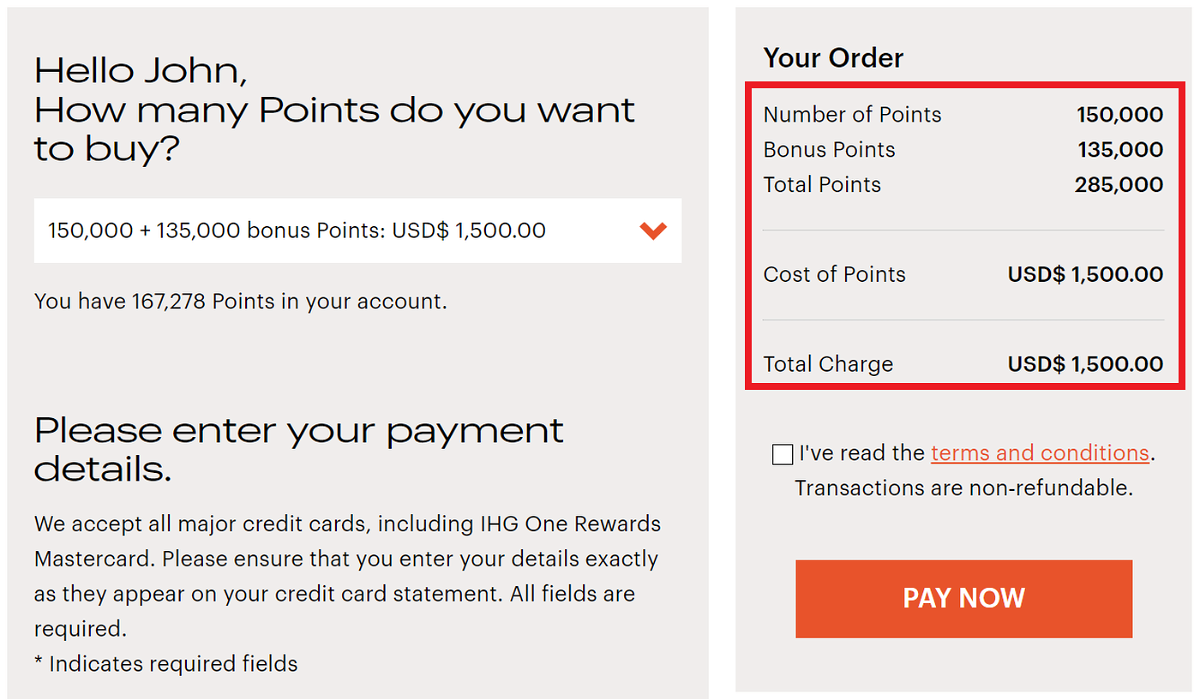This screenshot has width=1200, height=700.
Task: Click the PAY NOW button
Action: tap(964, 598)
